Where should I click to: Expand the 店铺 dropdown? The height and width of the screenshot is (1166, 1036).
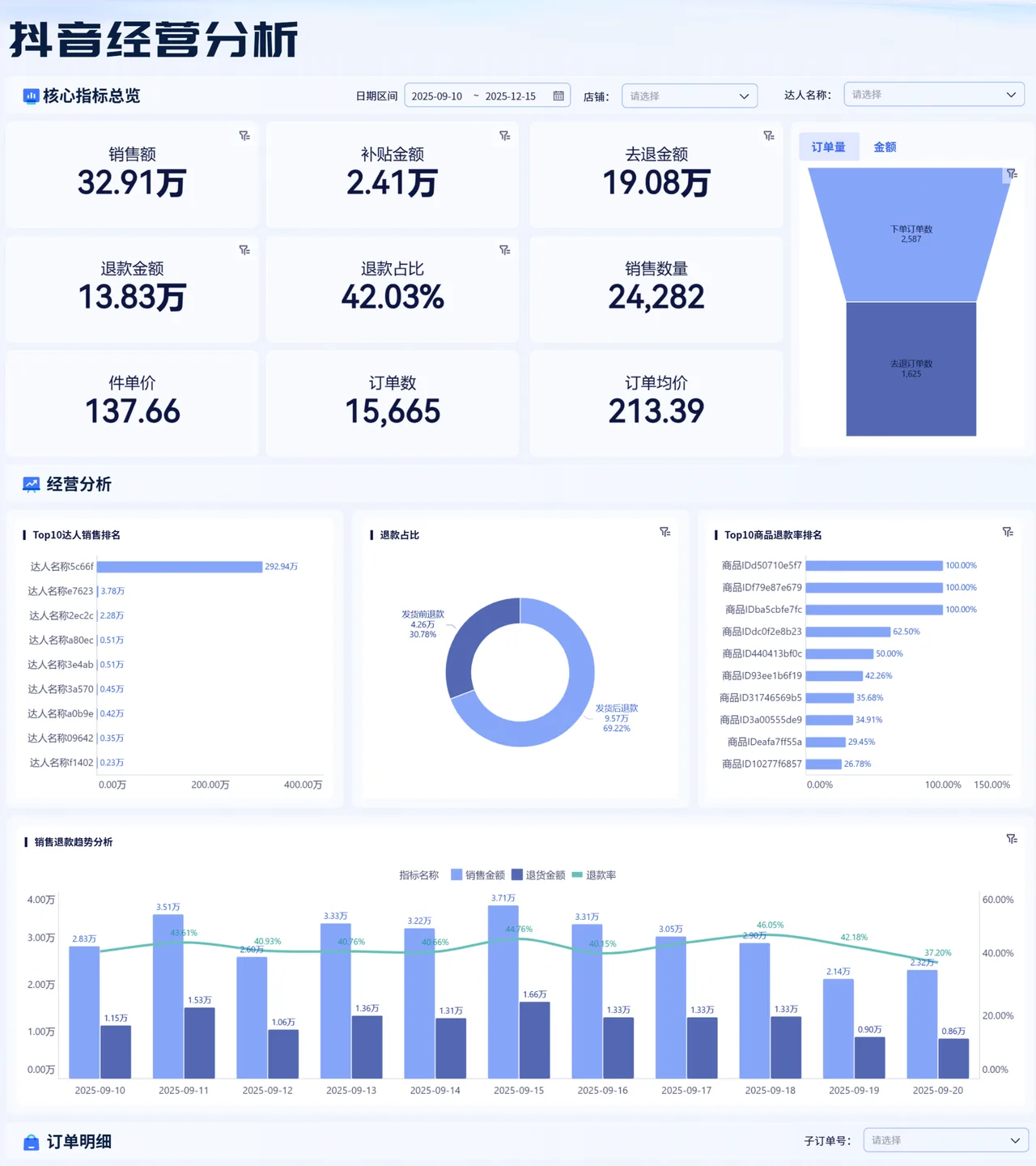pos(690,96)
